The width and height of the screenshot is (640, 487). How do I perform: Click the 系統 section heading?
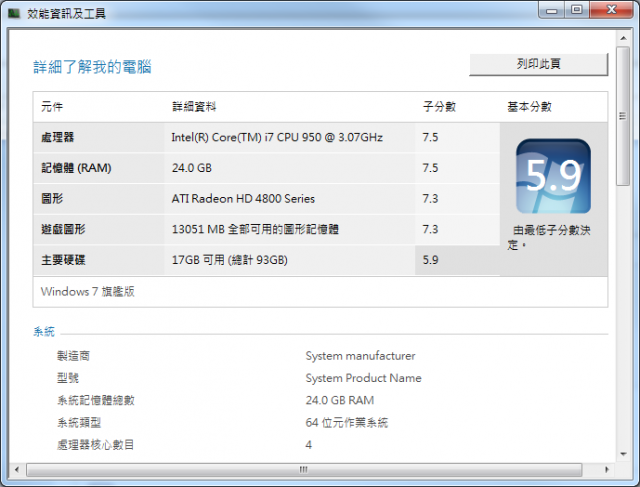click(x=44, y=331)
